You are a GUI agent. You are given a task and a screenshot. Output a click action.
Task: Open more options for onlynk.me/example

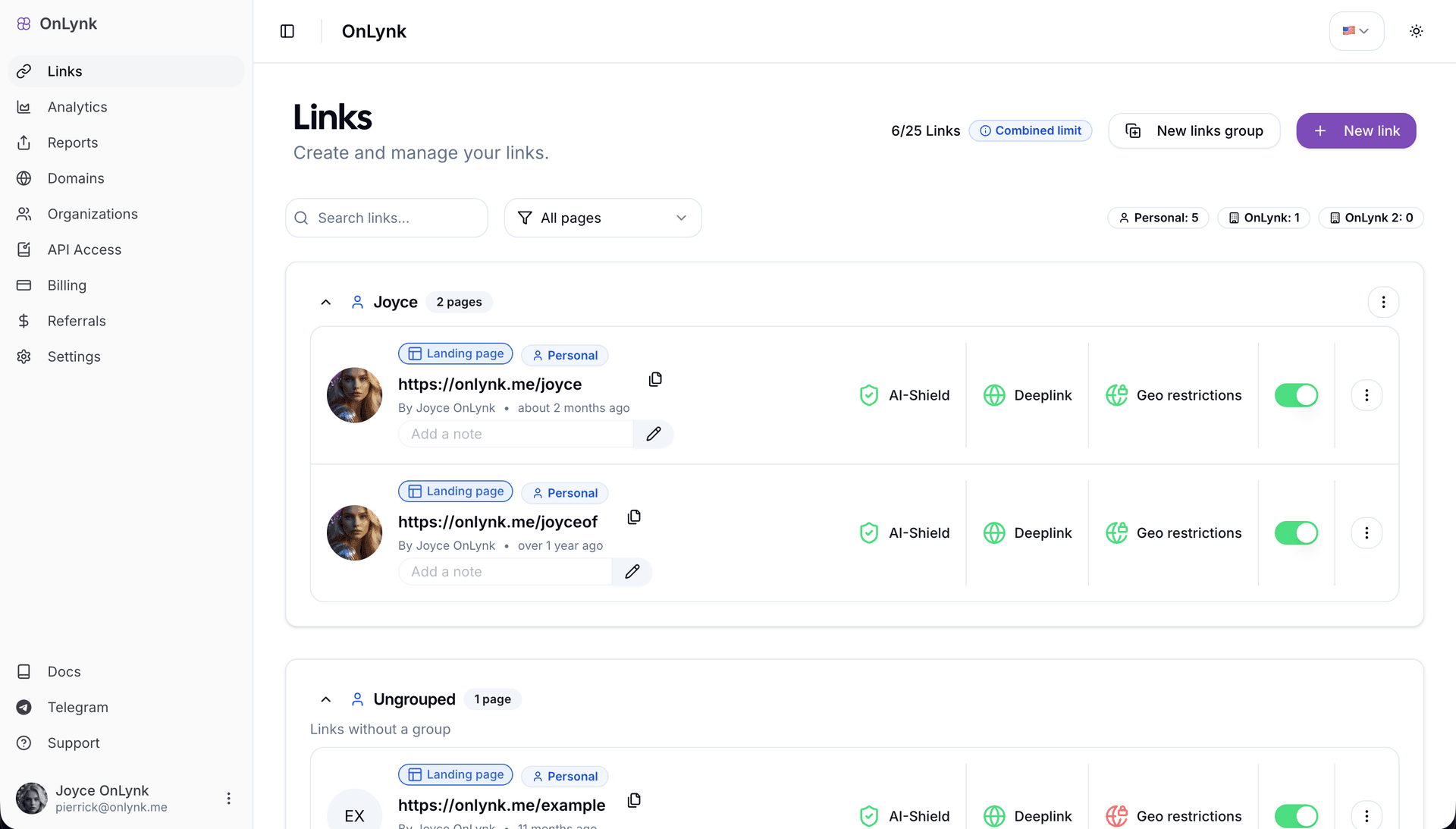[1367, 816]
